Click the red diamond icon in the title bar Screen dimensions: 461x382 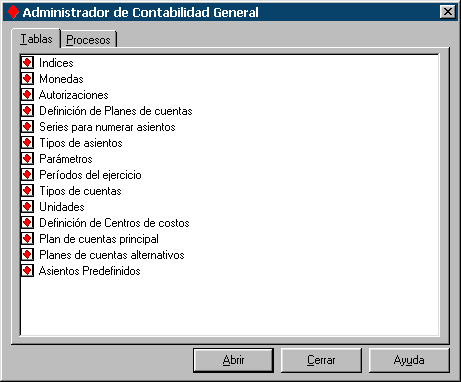point(13,12)
